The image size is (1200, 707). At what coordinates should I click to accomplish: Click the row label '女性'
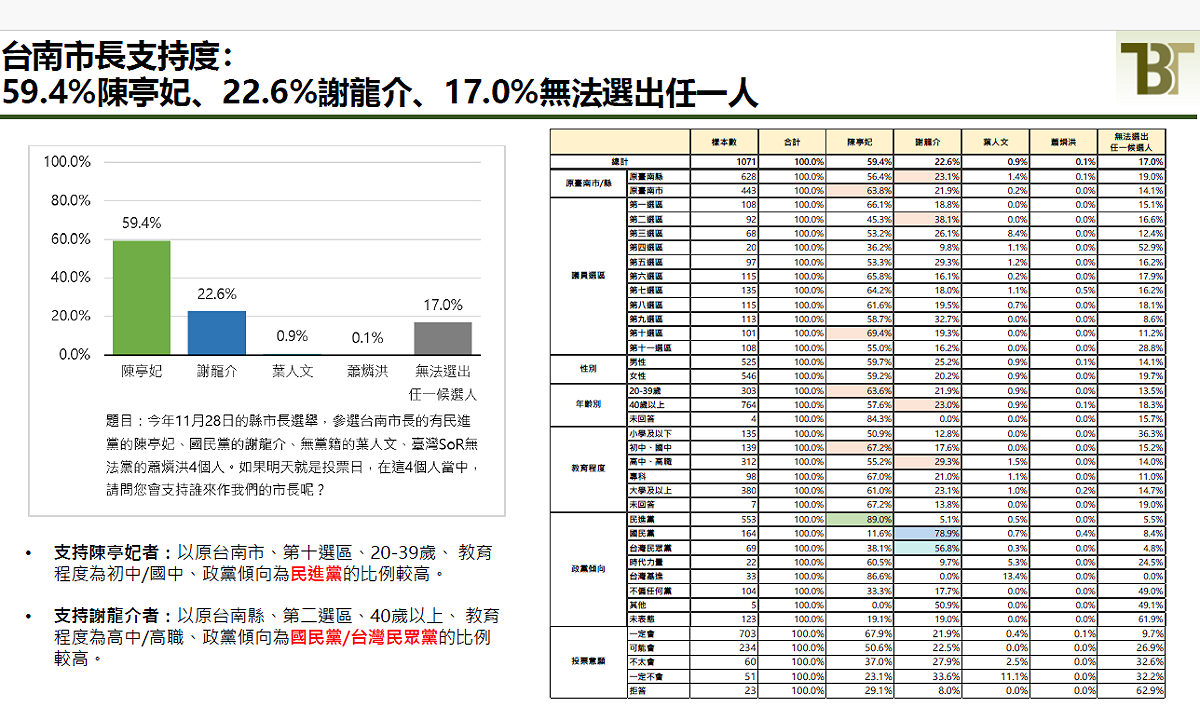(x=637, y=376)
